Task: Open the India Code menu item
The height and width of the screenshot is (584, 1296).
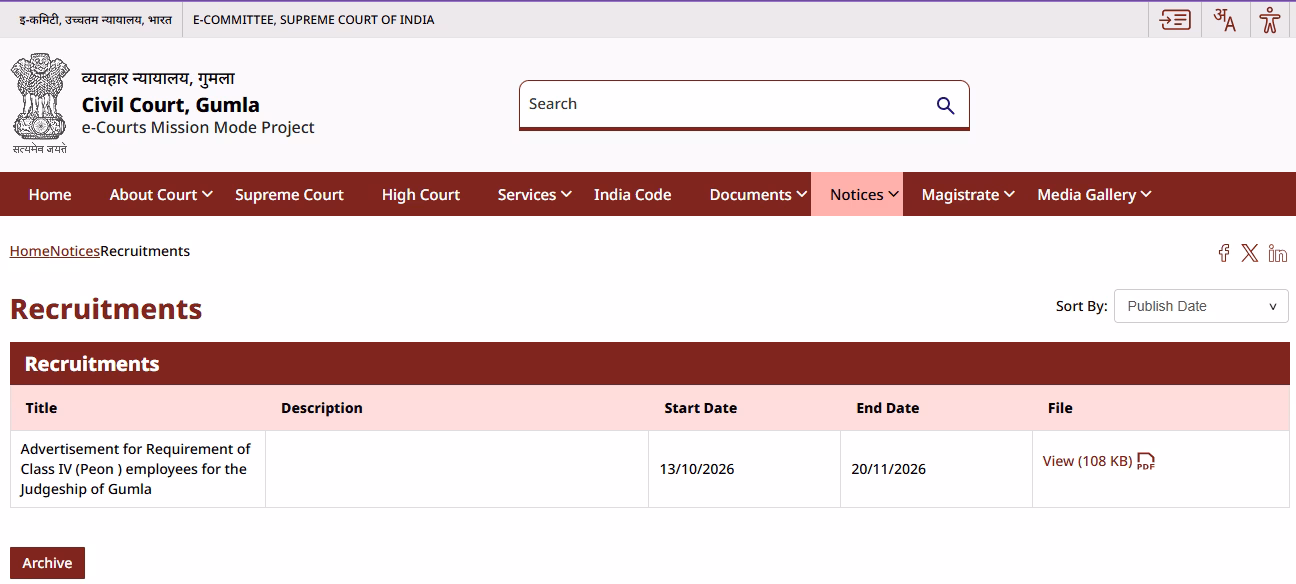Action: [632, 194]
